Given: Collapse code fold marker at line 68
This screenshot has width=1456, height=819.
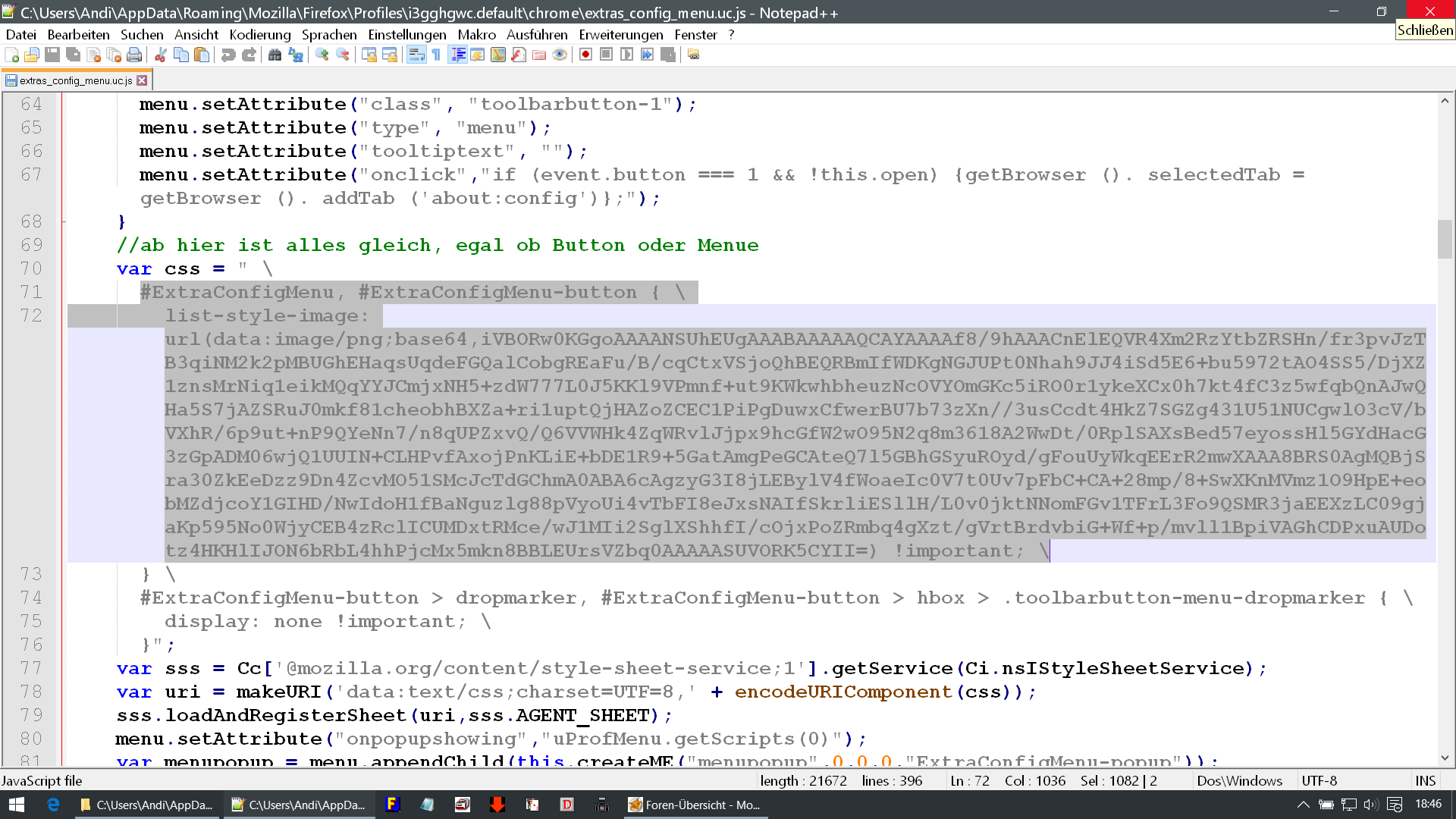Looking at the screenshot, I should click(x=64, y=221).
